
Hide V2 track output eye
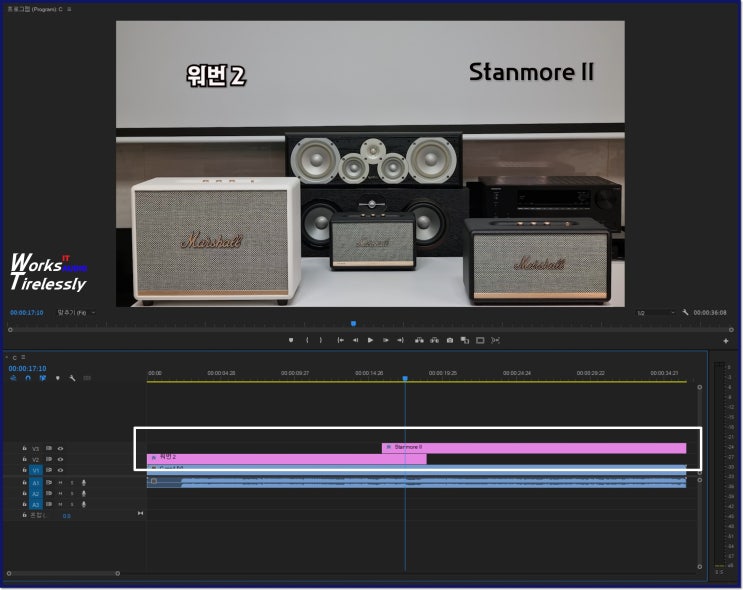click(60, 459)
